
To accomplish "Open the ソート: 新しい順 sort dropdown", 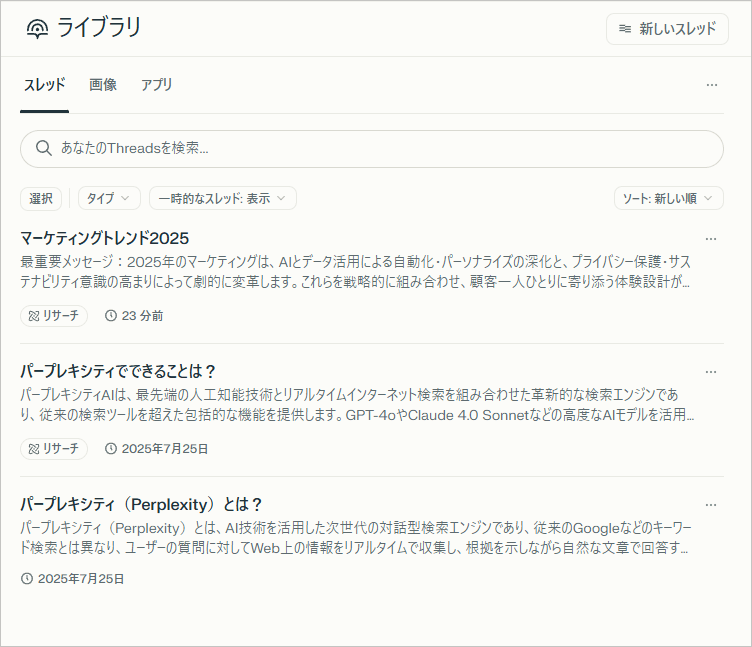I will [668, 199].
